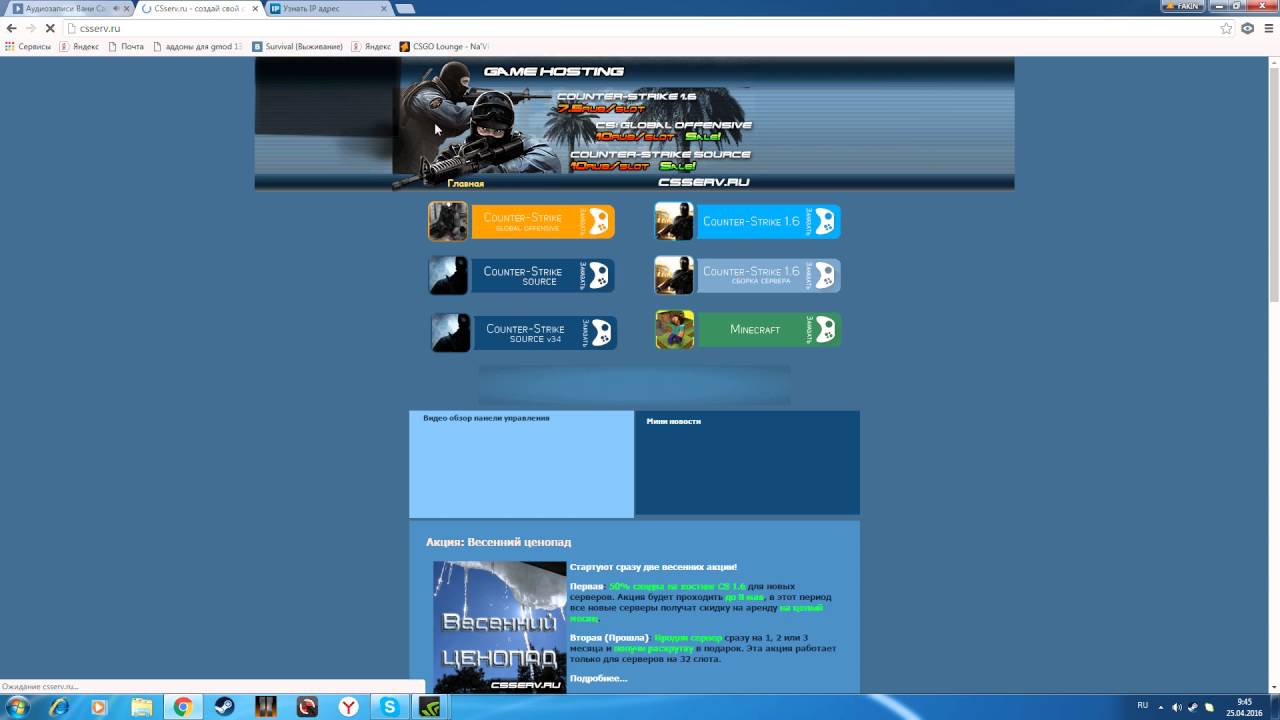
Task: Order a Counter-Strike Source v34 server
Action: click(x=545, y=333)
